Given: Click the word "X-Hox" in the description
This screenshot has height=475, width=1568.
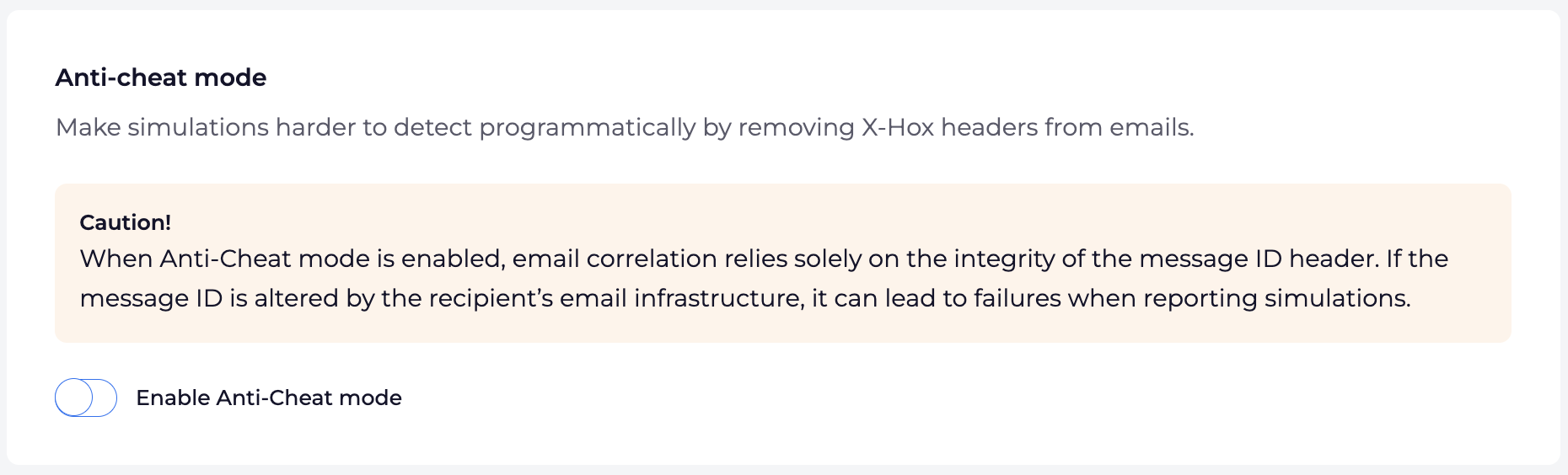Looking at the screenshot, I should coord(898,127).
